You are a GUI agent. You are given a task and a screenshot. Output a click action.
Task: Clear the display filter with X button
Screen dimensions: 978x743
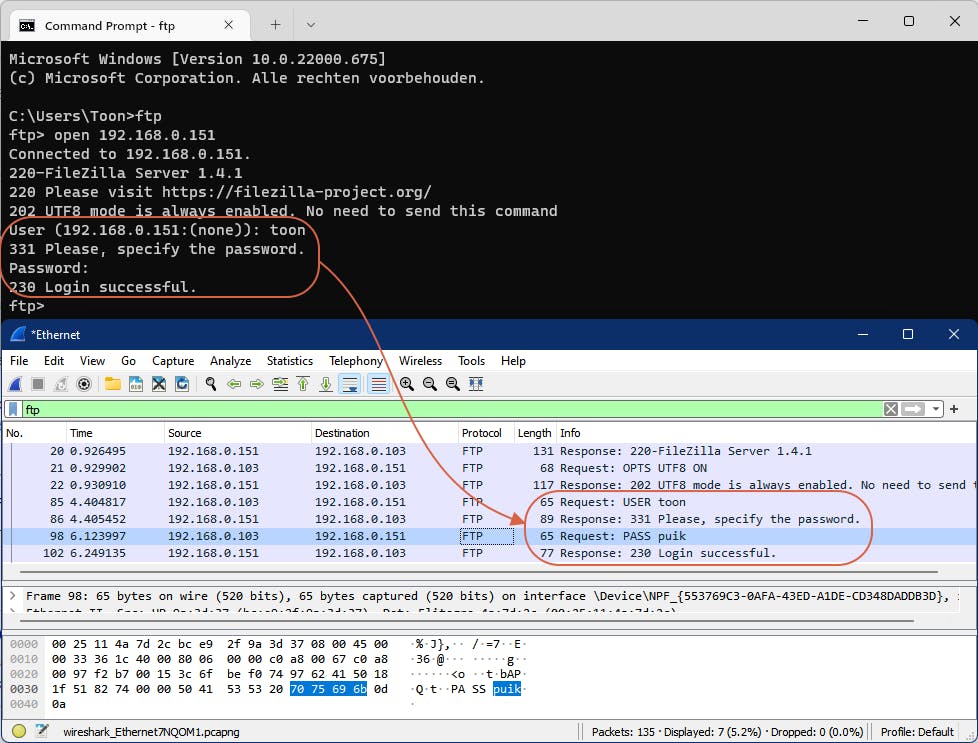(x=890, y=409)
